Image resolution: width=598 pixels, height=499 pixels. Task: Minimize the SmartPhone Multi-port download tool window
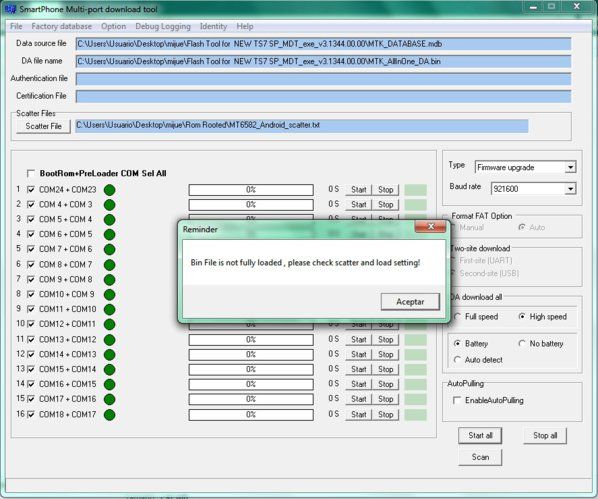[534, 7]
